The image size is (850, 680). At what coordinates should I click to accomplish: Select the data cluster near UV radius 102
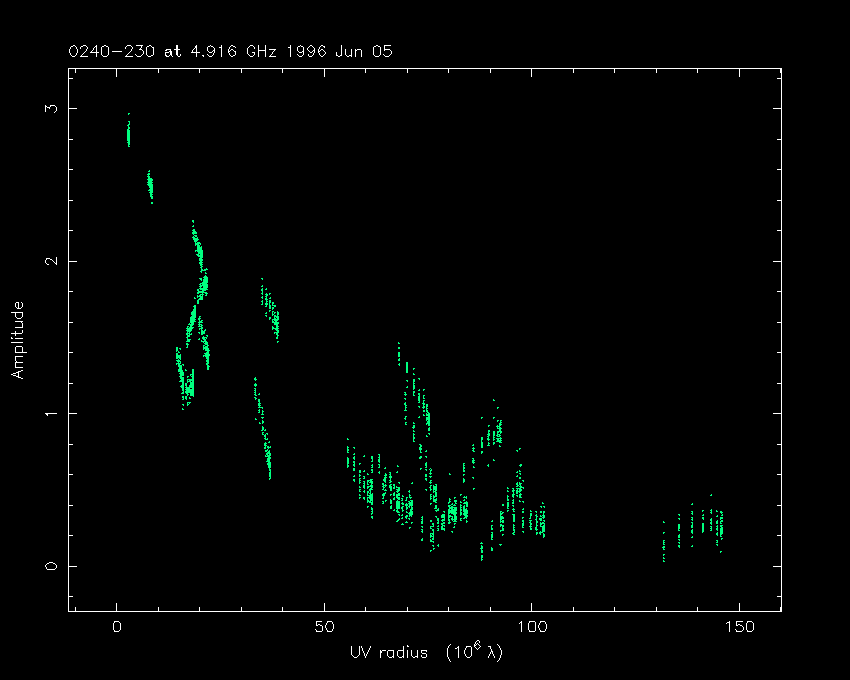pos(540,521)
